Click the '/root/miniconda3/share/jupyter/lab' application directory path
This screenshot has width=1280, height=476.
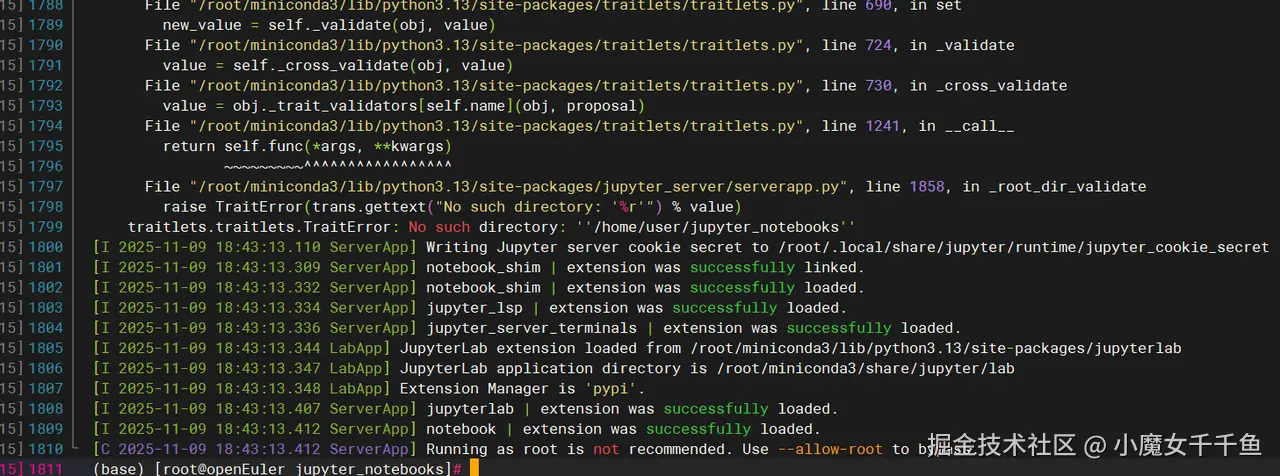865,368
